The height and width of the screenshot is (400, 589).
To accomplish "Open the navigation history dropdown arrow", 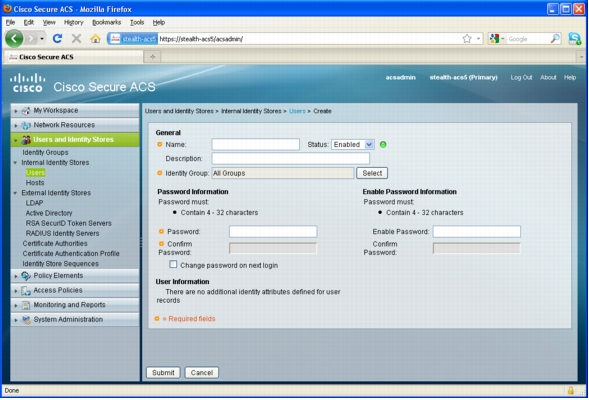I will [x=42, y=38].
